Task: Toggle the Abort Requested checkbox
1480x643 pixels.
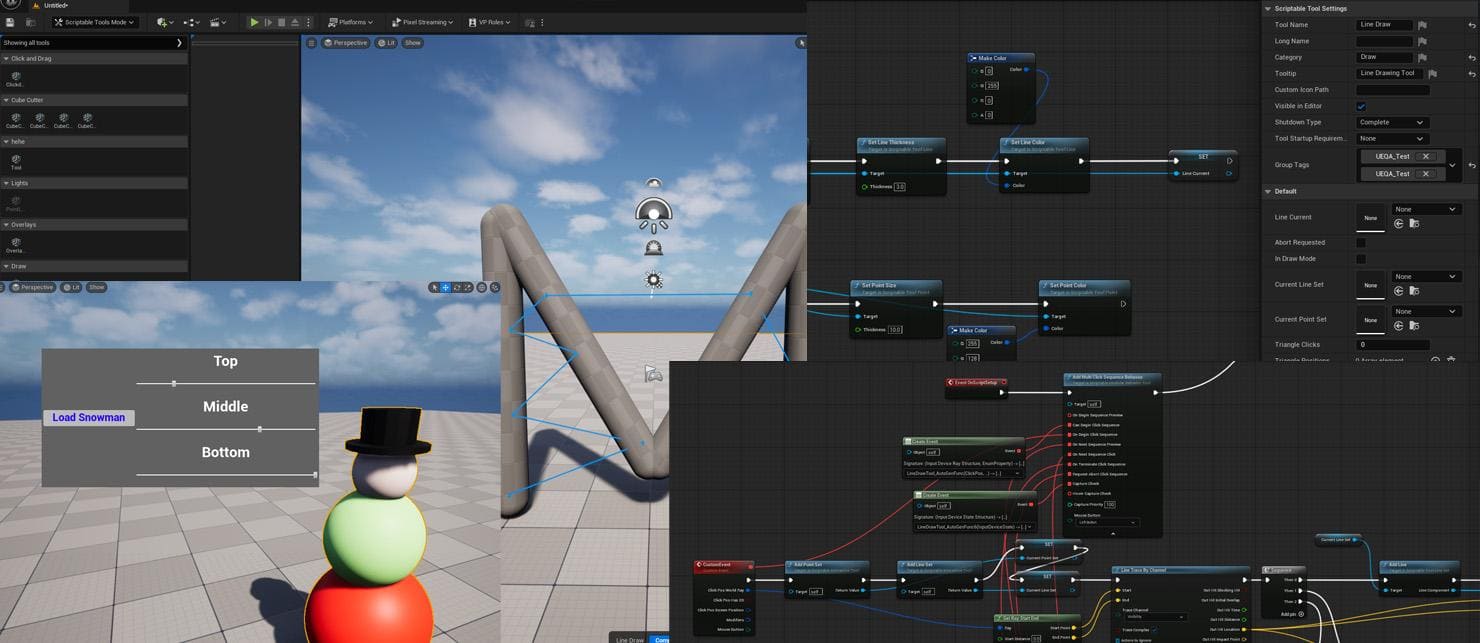Action: (1360, 242)
